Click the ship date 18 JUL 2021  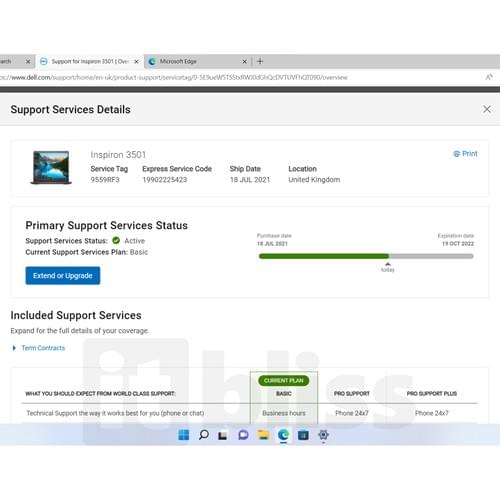click(250, 180)
